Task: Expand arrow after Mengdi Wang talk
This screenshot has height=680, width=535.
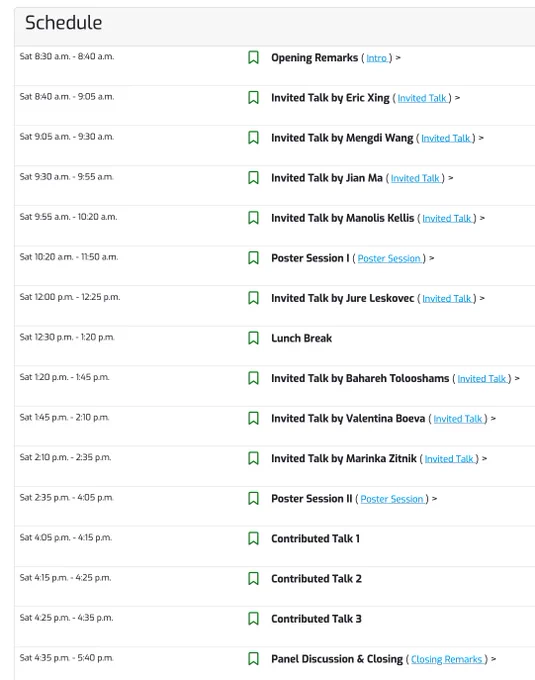Action: pyautogui.click(x=481, y=138)
